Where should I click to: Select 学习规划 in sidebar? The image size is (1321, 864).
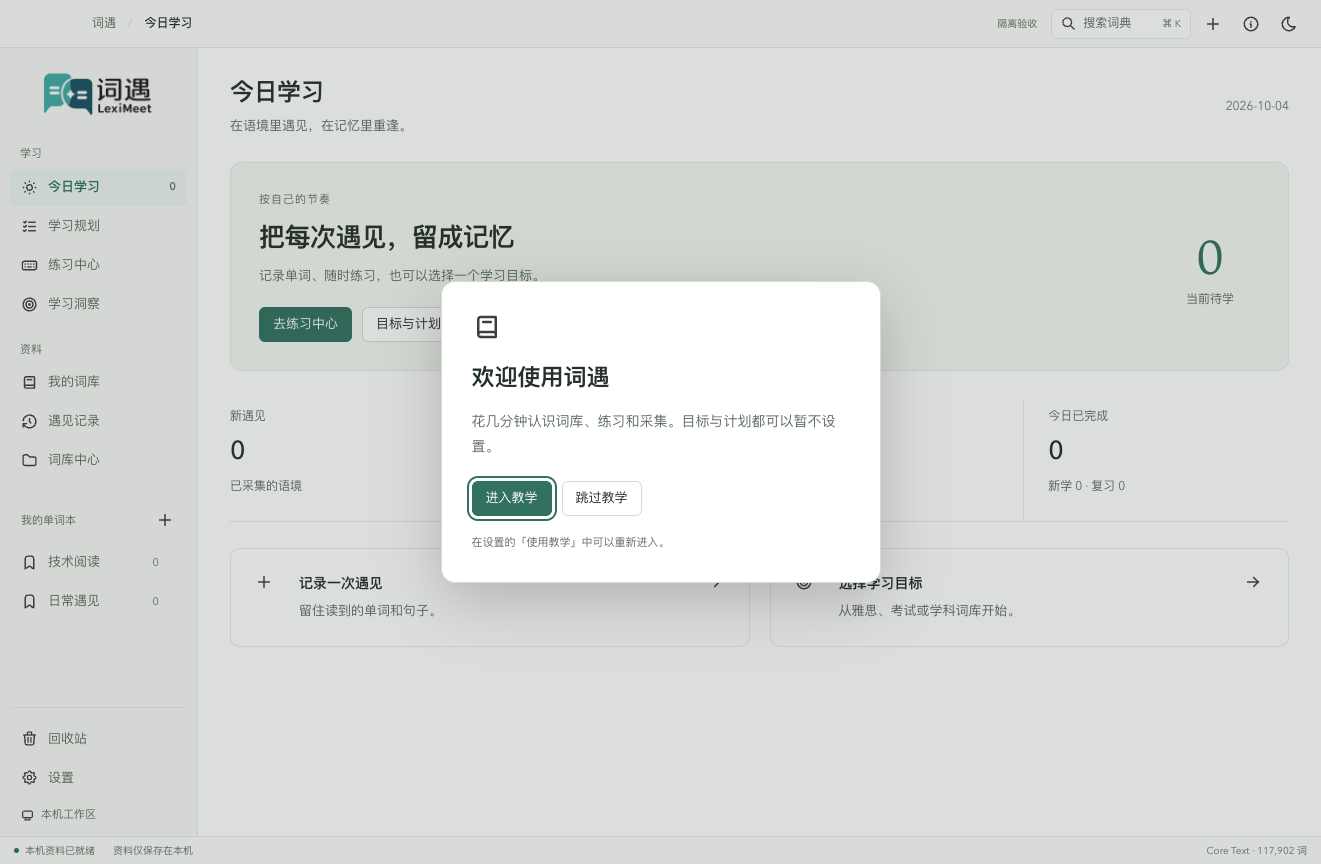point(98,226)
